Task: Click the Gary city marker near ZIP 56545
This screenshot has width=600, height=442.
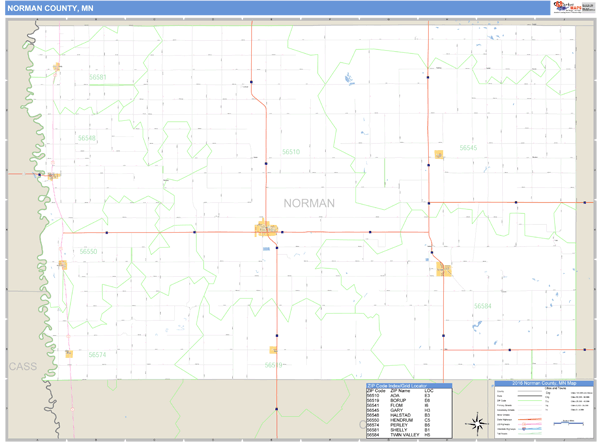Action: click(439, 154)
